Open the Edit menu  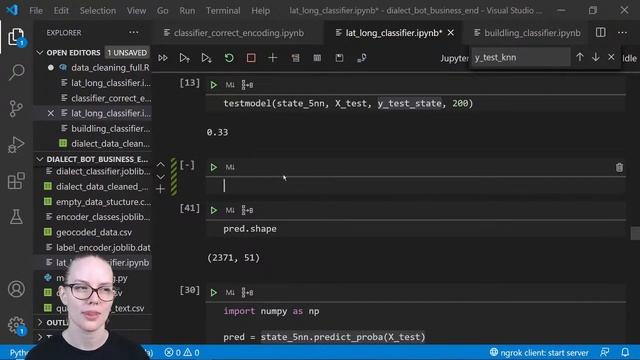point(61,11)
